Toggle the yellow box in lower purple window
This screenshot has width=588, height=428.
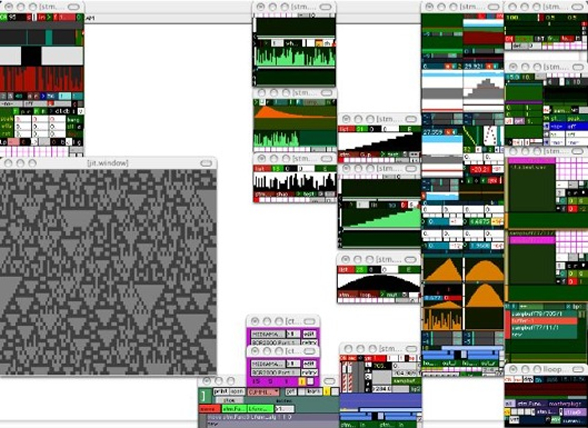[x=302, y=381]
